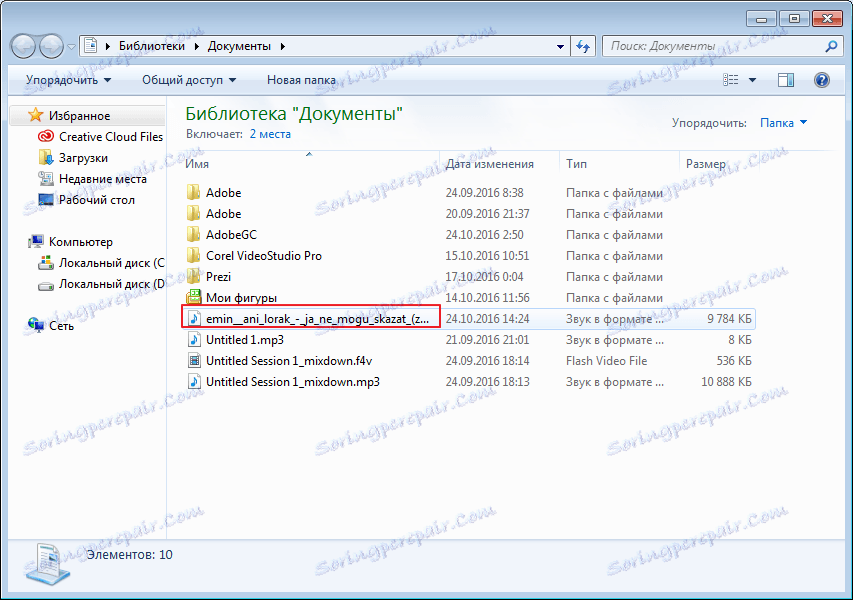Open Локальный диск (D) in sidebar

pos(112,283)
